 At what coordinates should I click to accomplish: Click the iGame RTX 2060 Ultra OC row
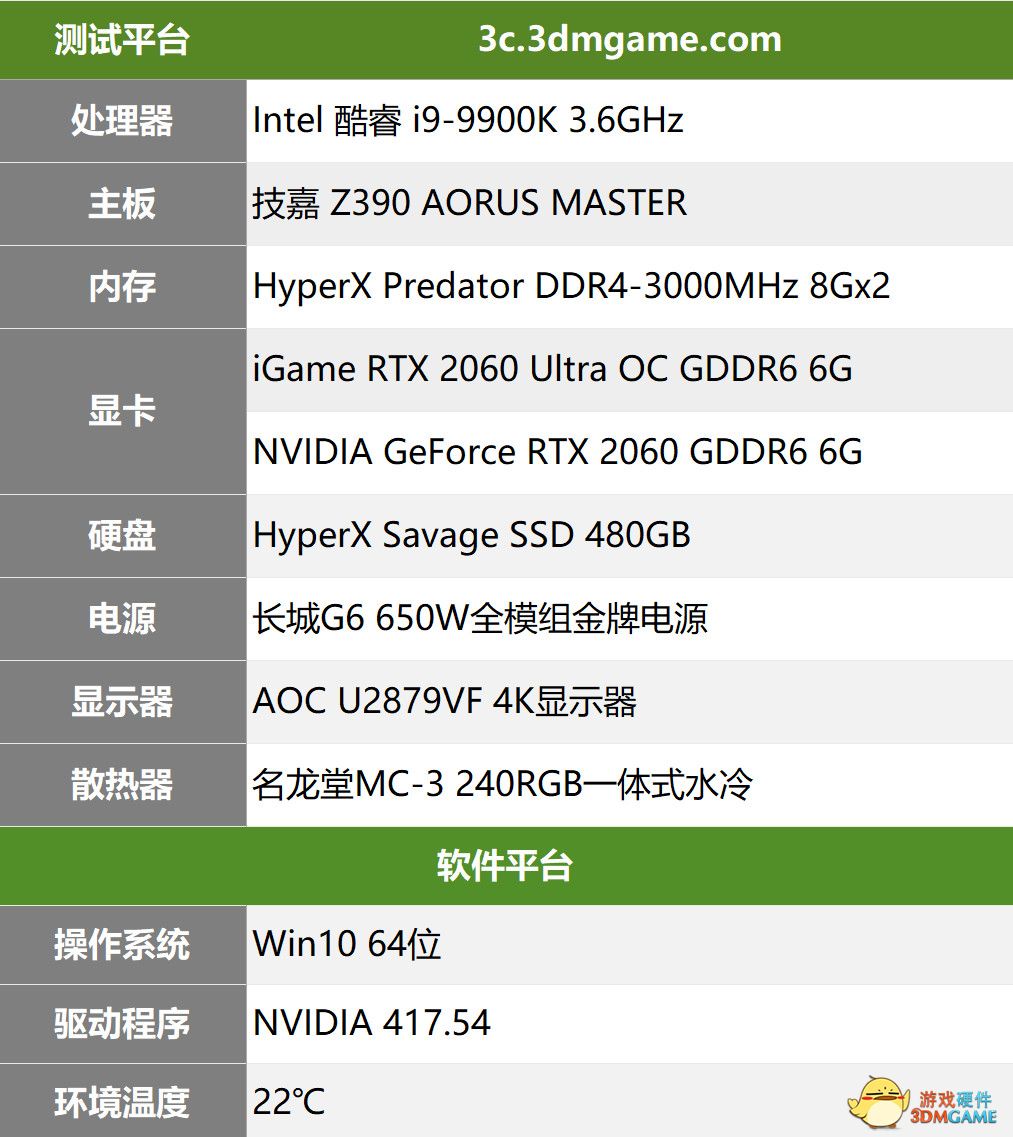click(629, 369)
